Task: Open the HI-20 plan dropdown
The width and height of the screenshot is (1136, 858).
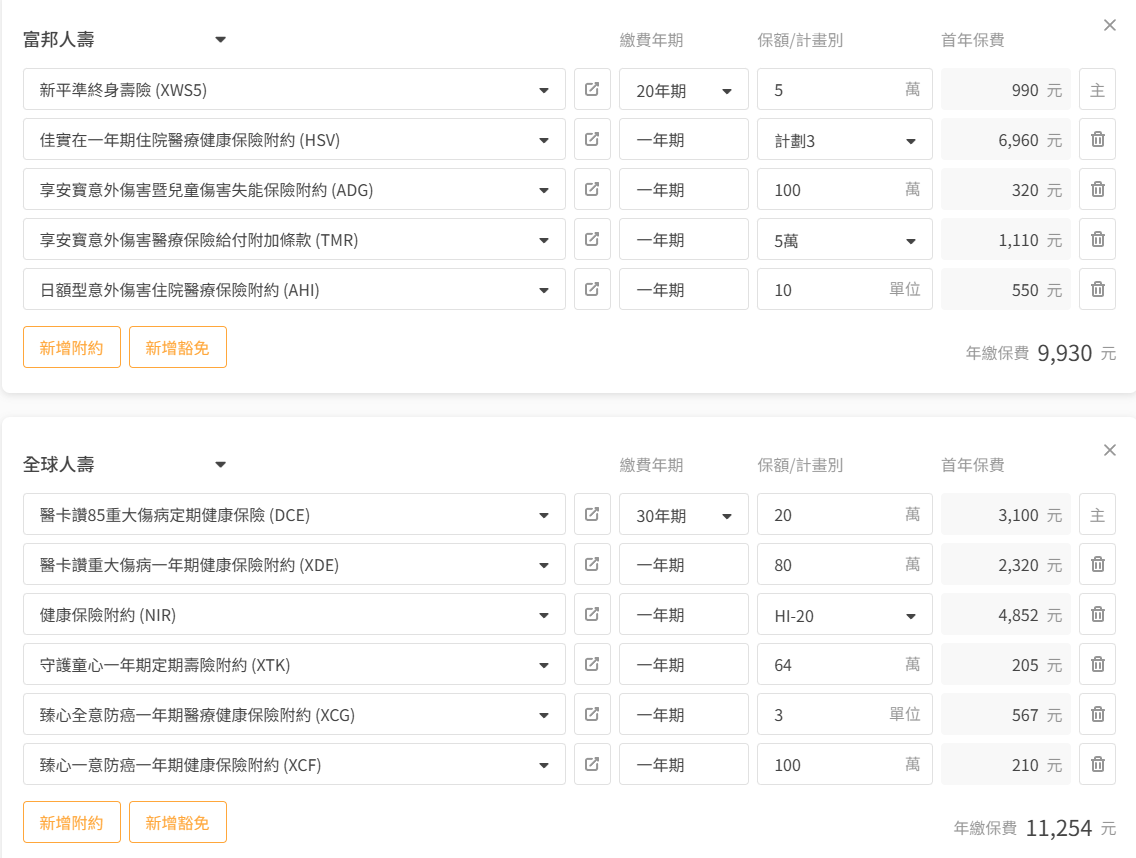Action: click(844, 615)
